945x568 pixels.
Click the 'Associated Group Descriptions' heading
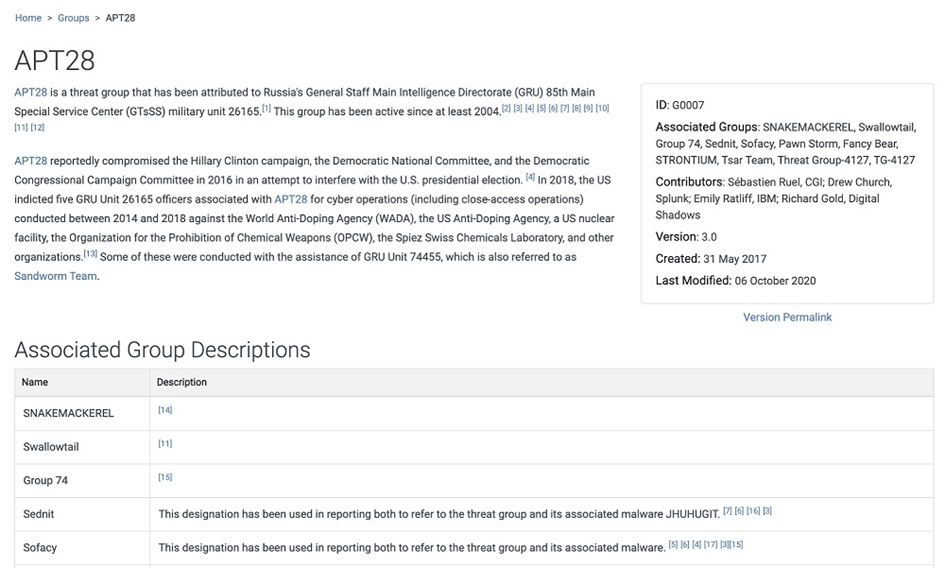tap(162, 350)
